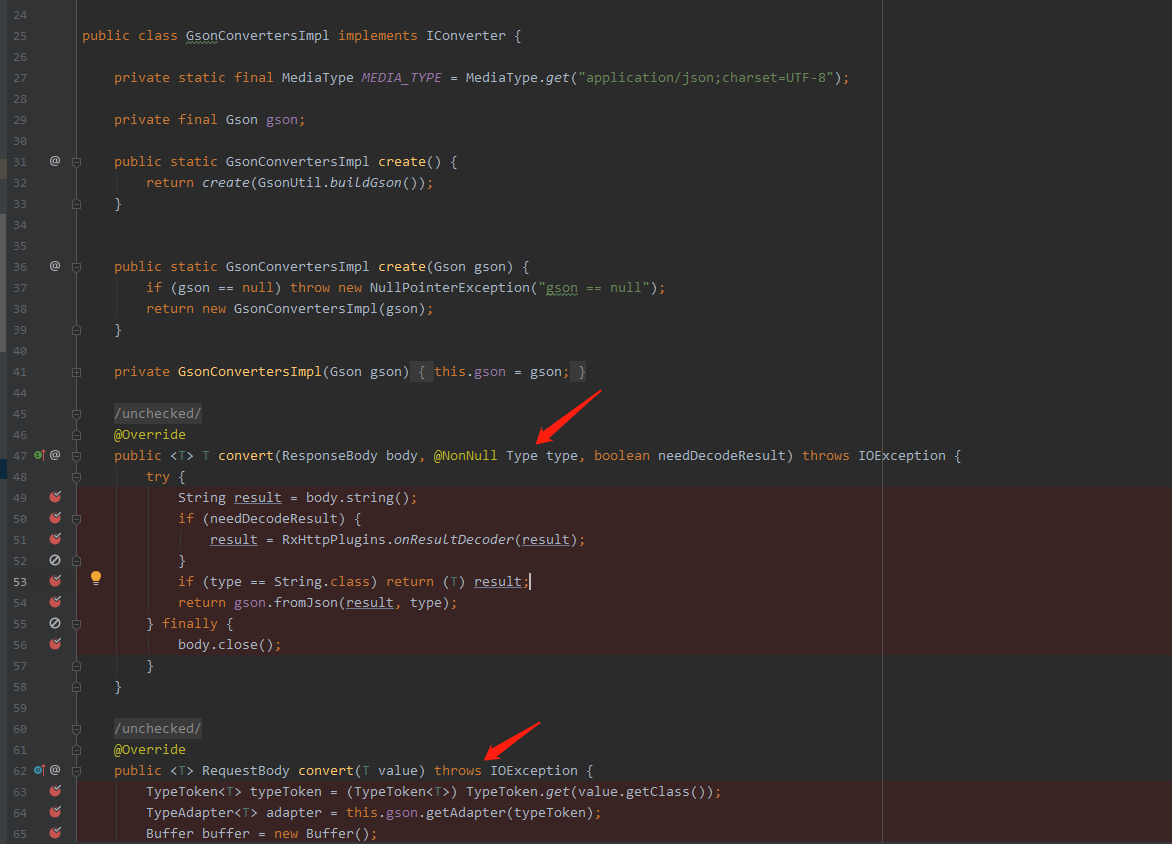Click line number 53 in the gutter

tap(22, 581)
